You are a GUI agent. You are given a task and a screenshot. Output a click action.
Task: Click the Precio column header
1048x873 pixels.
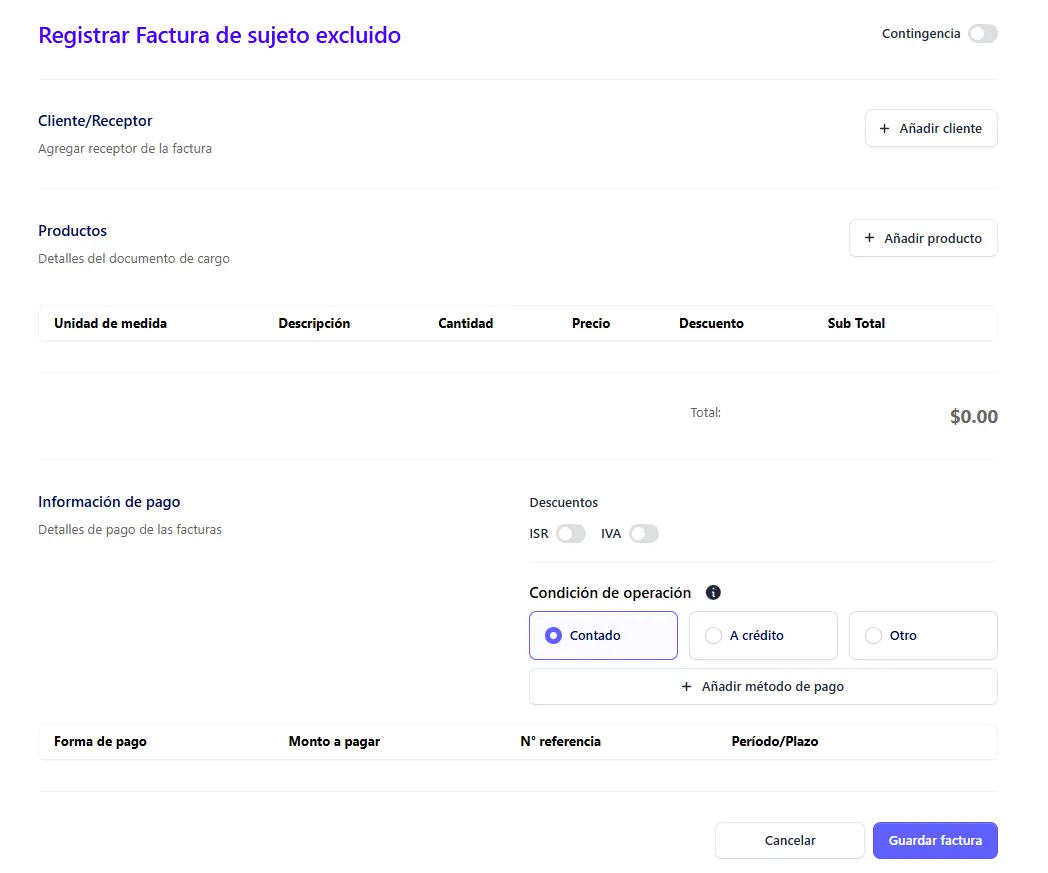click(x=590, y=324)
